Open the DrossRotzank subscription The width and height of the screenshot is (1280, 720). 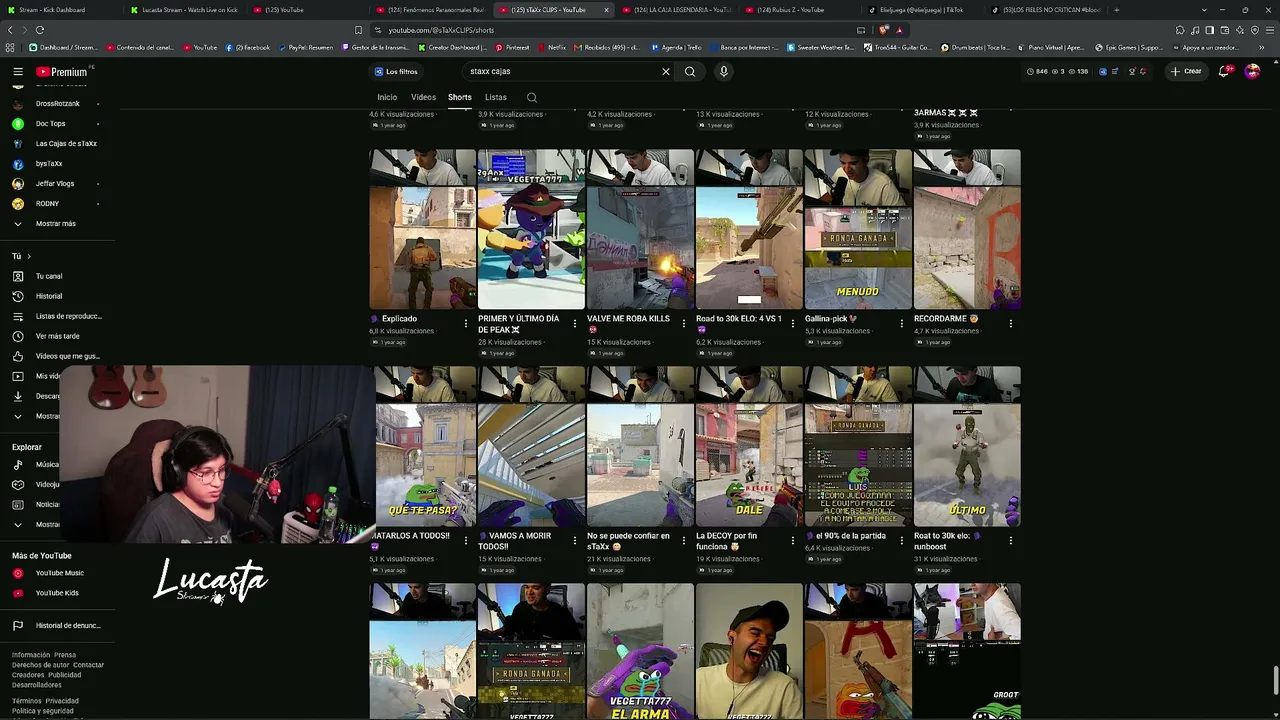coord(57,104)
